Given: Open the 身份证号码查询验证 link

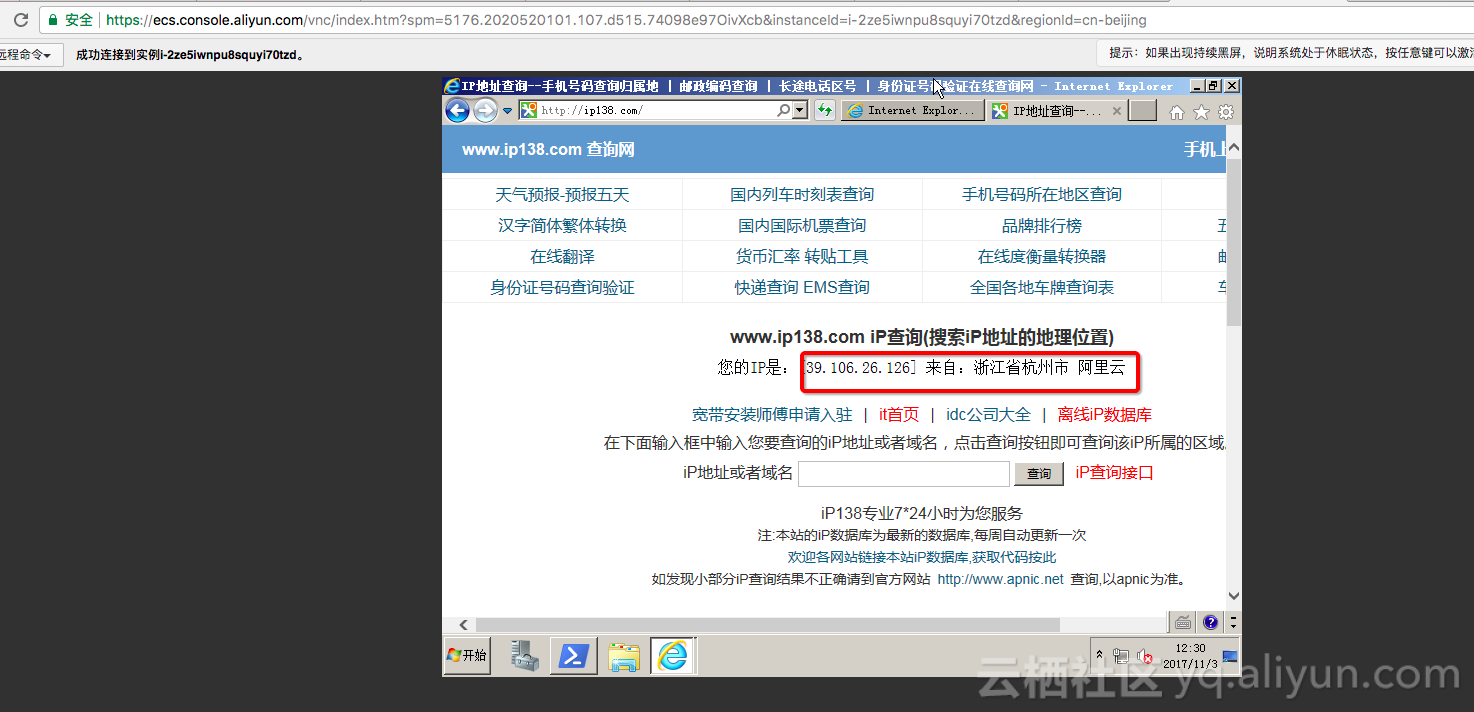Looking at the screenshot, I should pyautogui.click(x=562, y=287).
